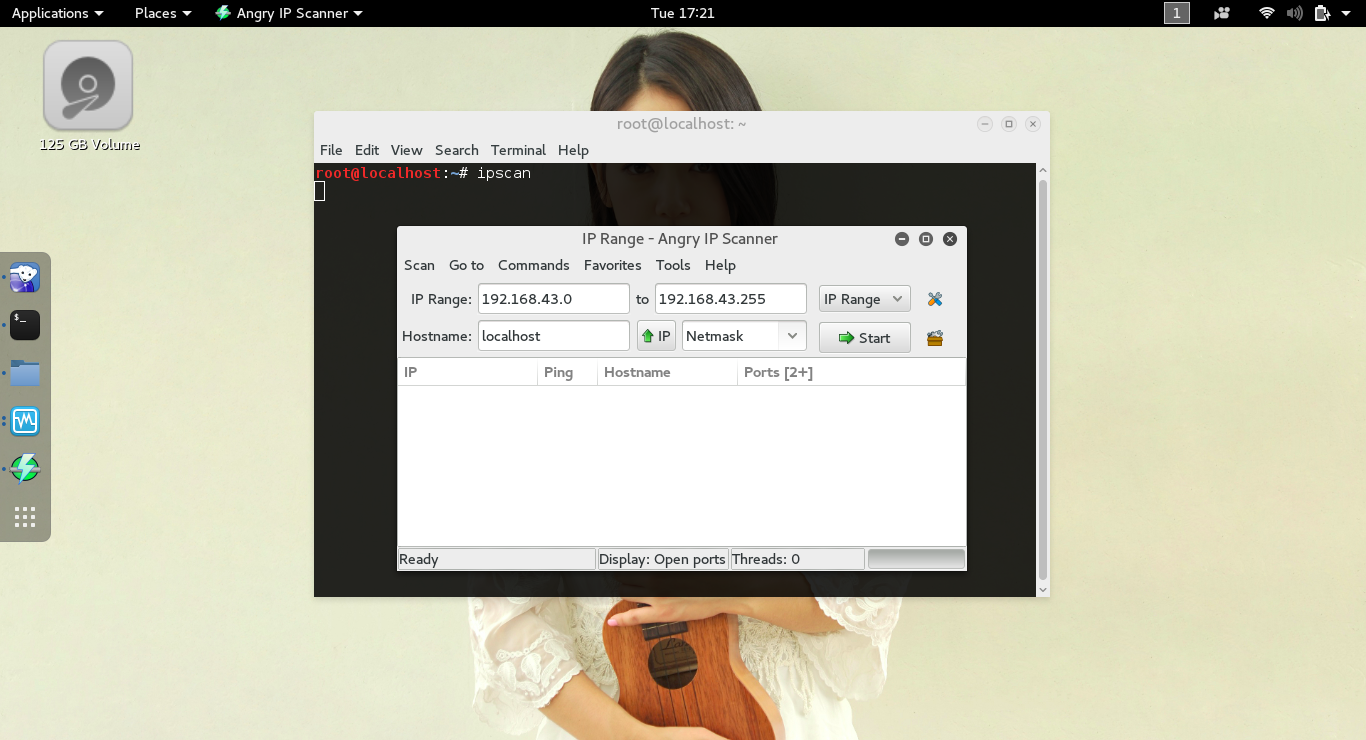Open the fetchers selection icon beside Start

935,338
